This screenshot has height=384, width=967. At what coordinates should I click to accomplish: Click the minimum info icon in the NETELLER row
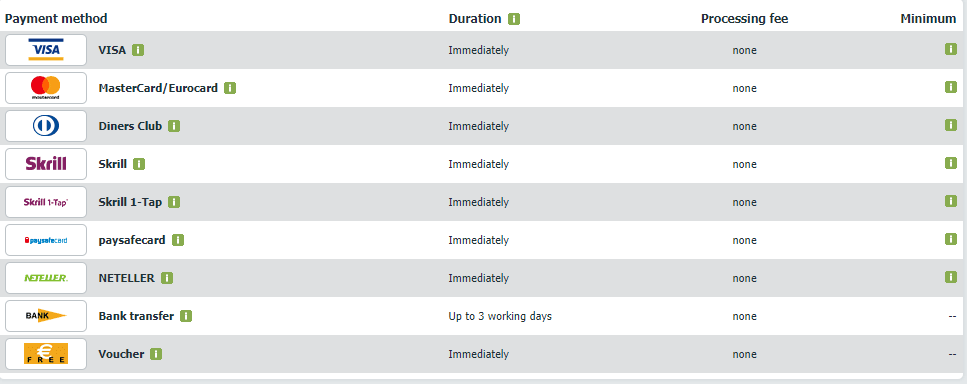[950, 277]
